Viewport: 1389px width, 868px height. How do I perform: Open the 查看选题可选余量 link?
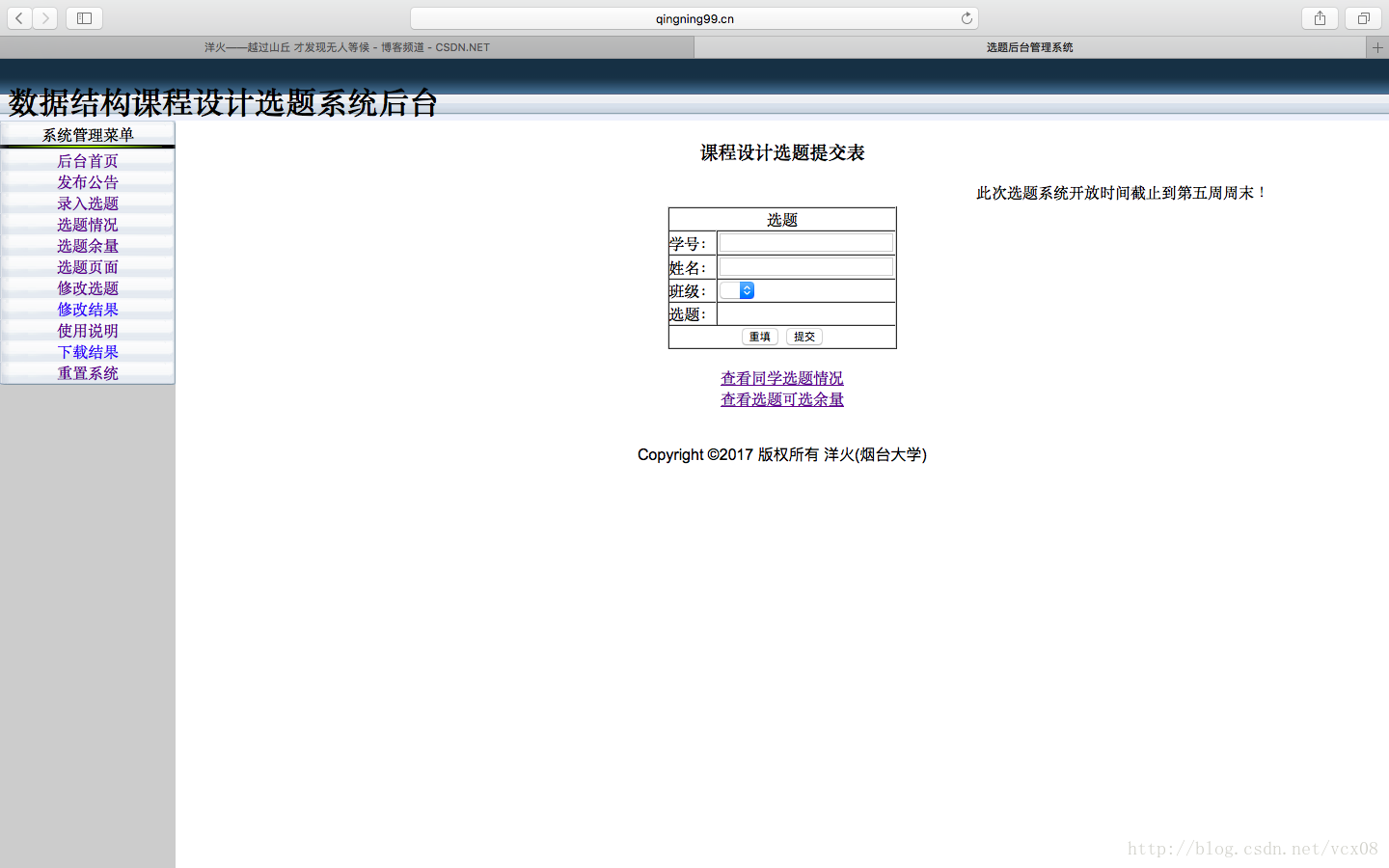[781, 399]
